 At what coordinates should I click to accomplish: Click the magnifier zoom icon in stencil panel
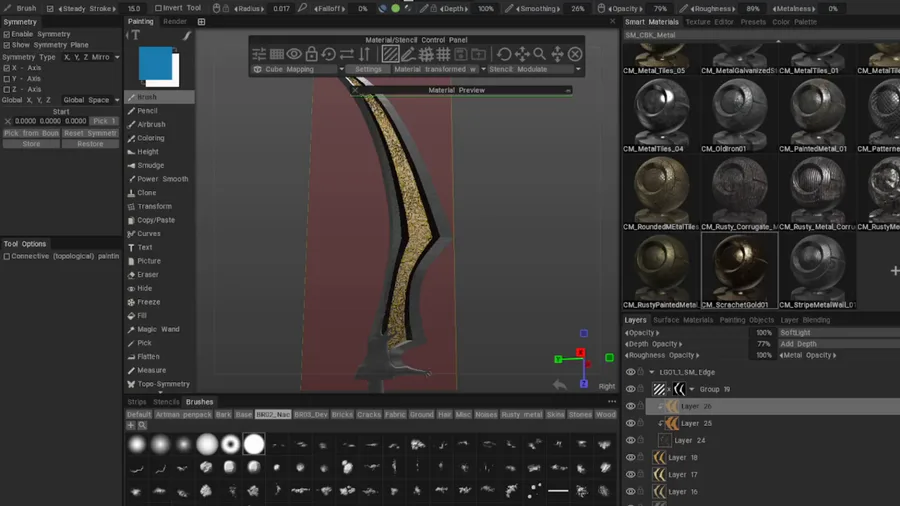pyautogui.click(x=540, y=54)
